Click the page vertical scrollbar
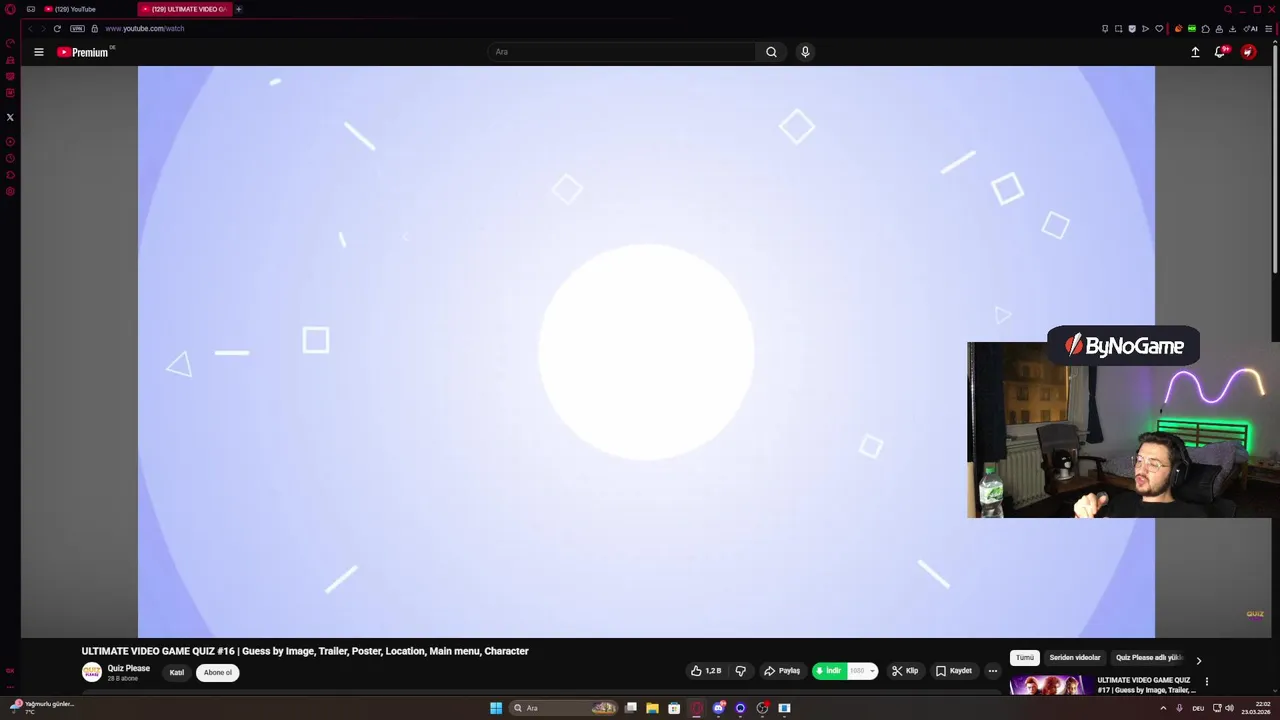This screenshot has height=720, width=1280. 1275,160
